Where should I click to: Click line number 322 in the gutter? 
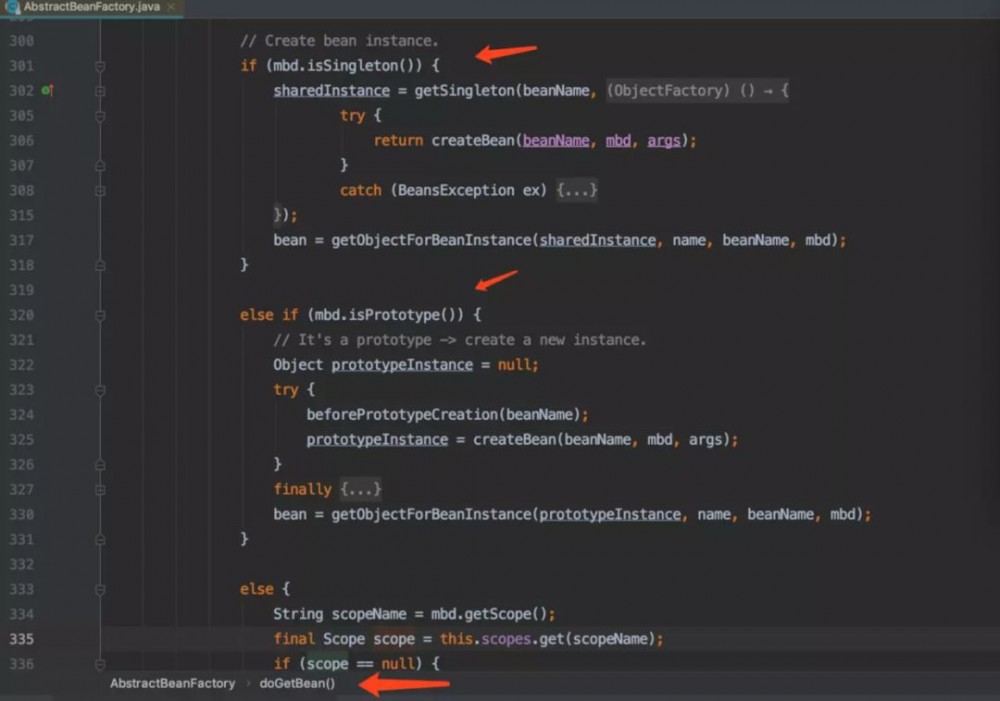tap(21, 365)
